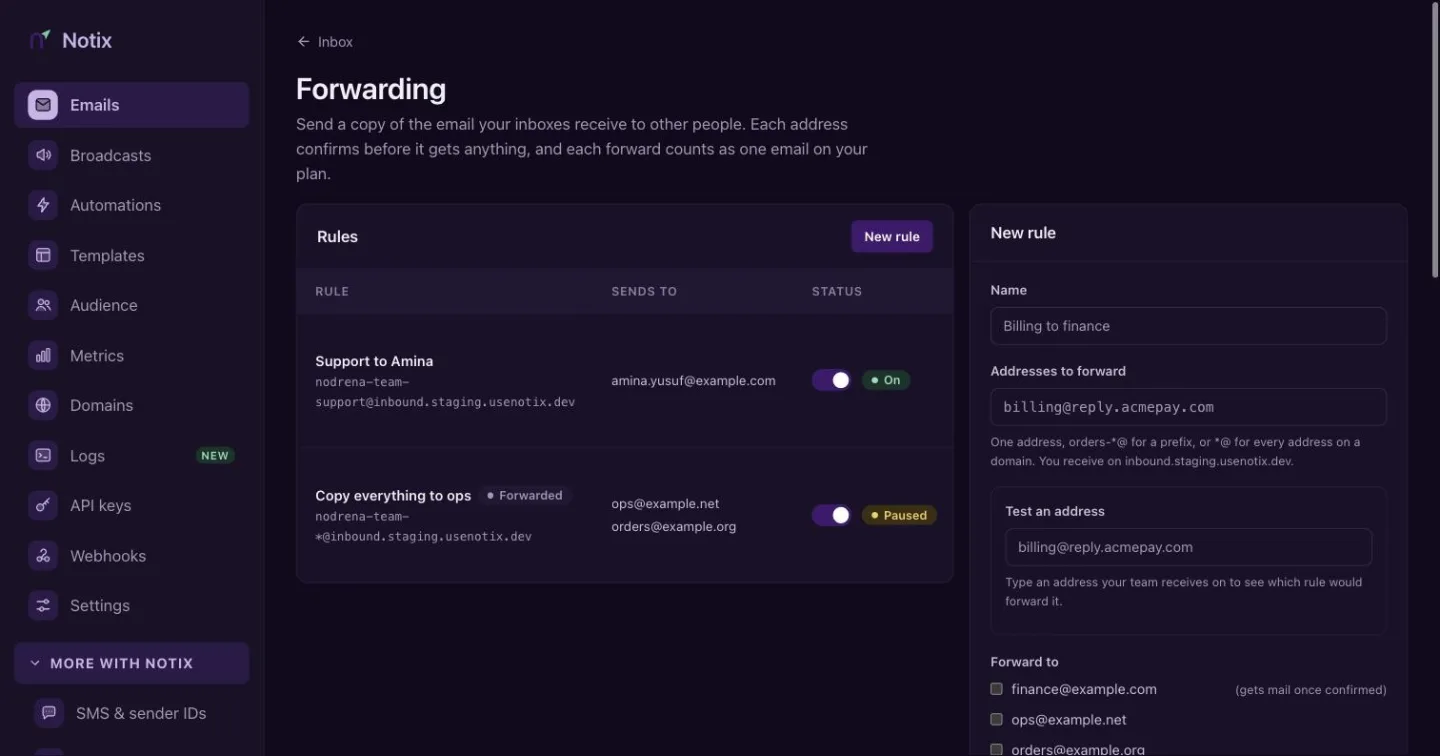Check the ops@example.net forward checkbox
The width and height of the screenshot is (1440, 756).
[x=996, y=719]
